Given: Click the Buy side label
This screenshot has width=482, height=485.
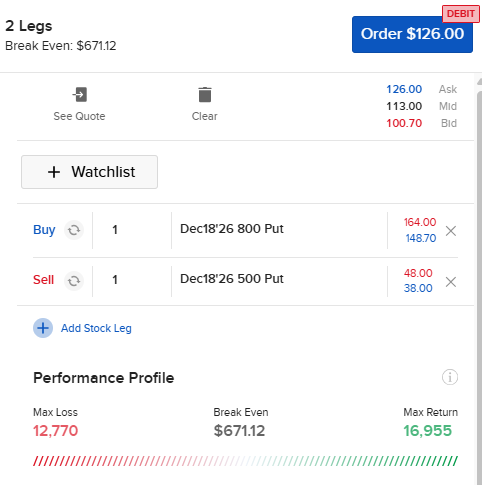Looking at the screenshot, I should click(x=44, y=230).
